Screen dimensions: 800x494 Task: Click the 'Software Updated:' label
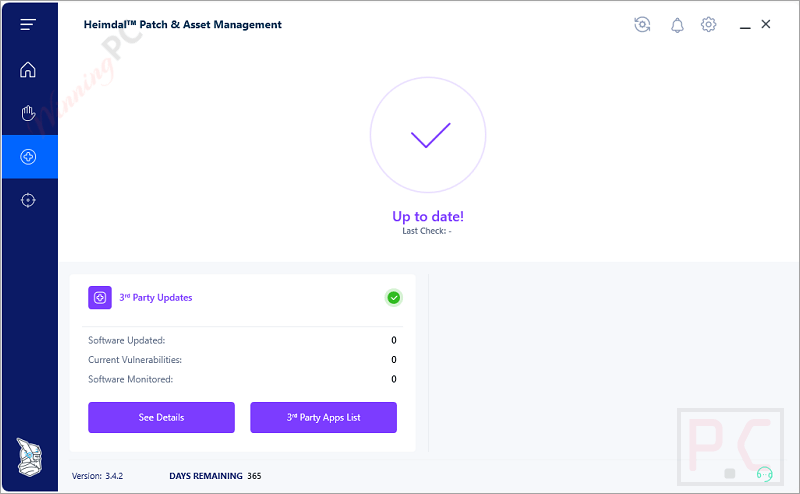(x=127, y=340)
